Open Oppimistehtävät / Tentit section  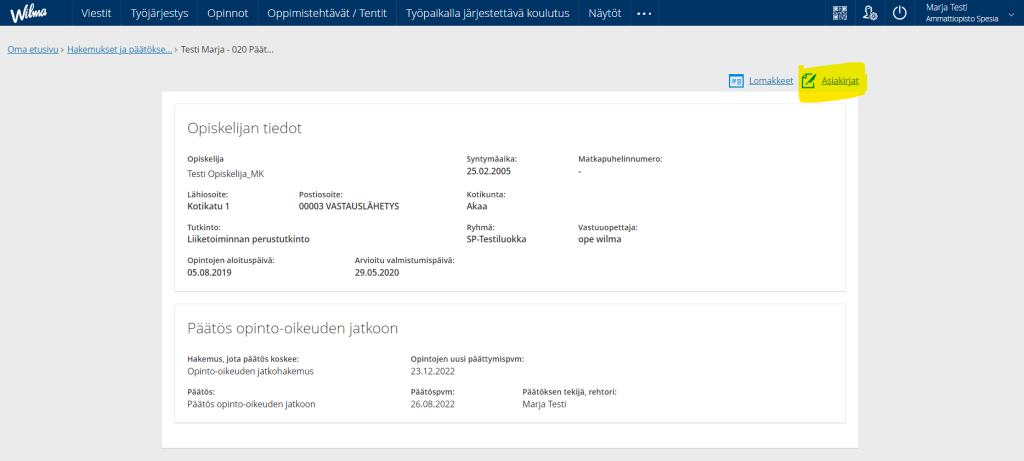click(x=326, y=13)
